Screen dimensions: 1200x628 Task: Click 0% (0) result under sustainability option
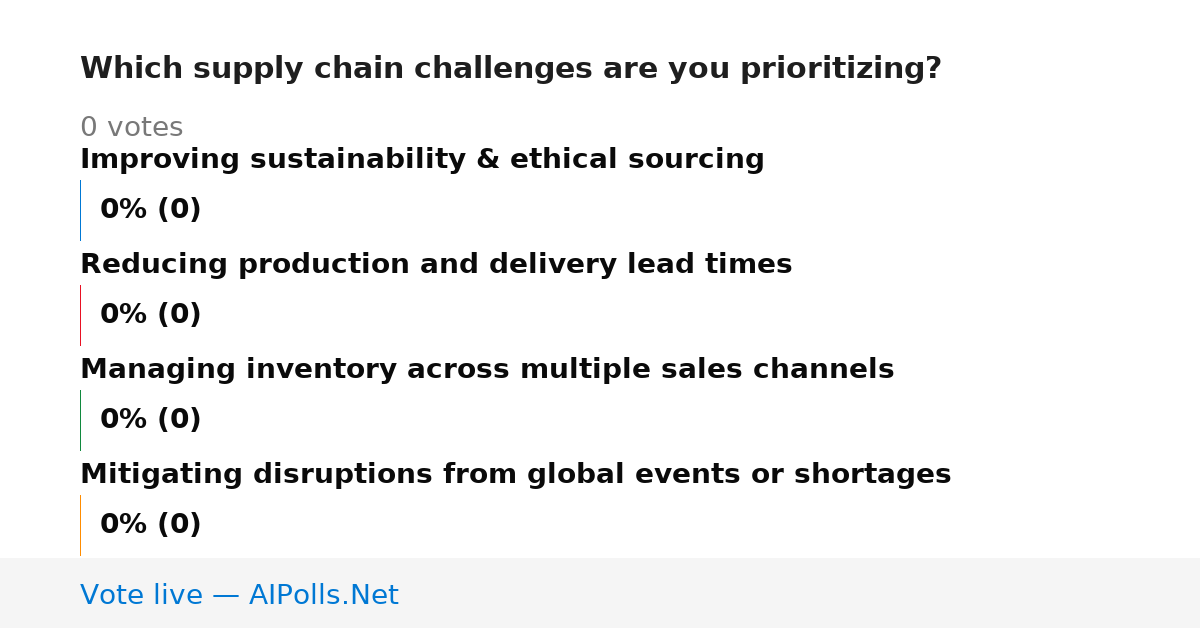click(150, 210)
